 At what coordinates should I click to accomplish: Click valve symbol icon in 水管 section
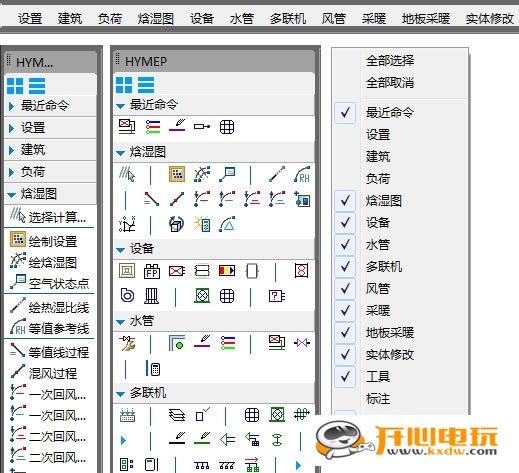point(302,343)
